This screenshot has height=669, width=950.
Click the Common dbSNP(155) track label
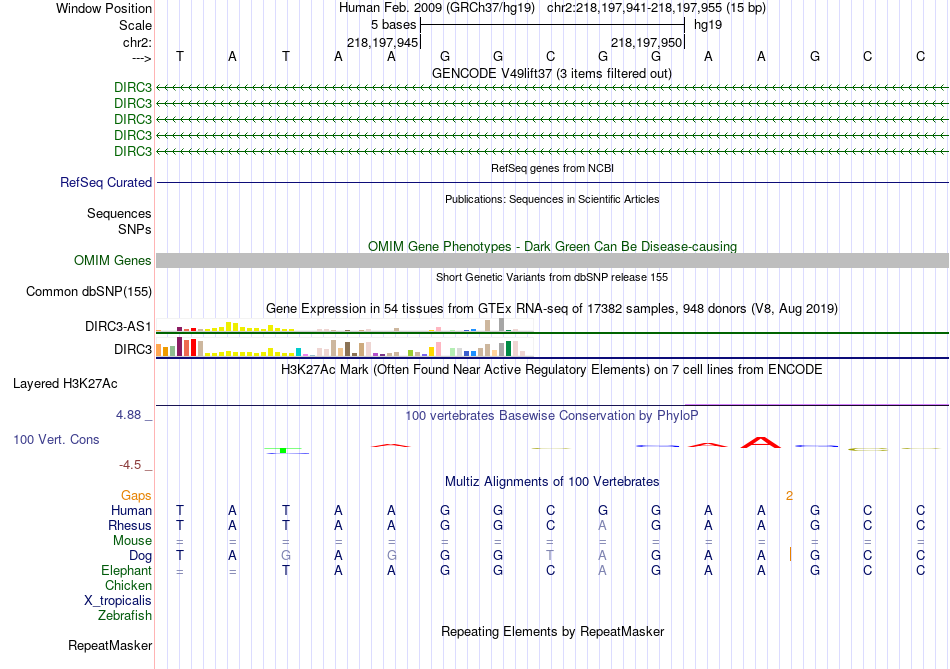88,291
